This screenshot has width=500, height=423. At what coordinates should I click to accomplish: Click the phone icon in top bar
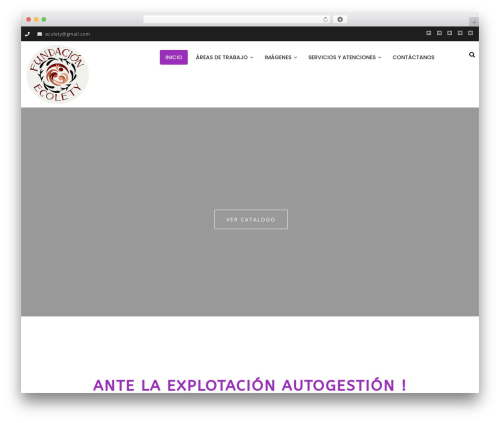[27, 34]
